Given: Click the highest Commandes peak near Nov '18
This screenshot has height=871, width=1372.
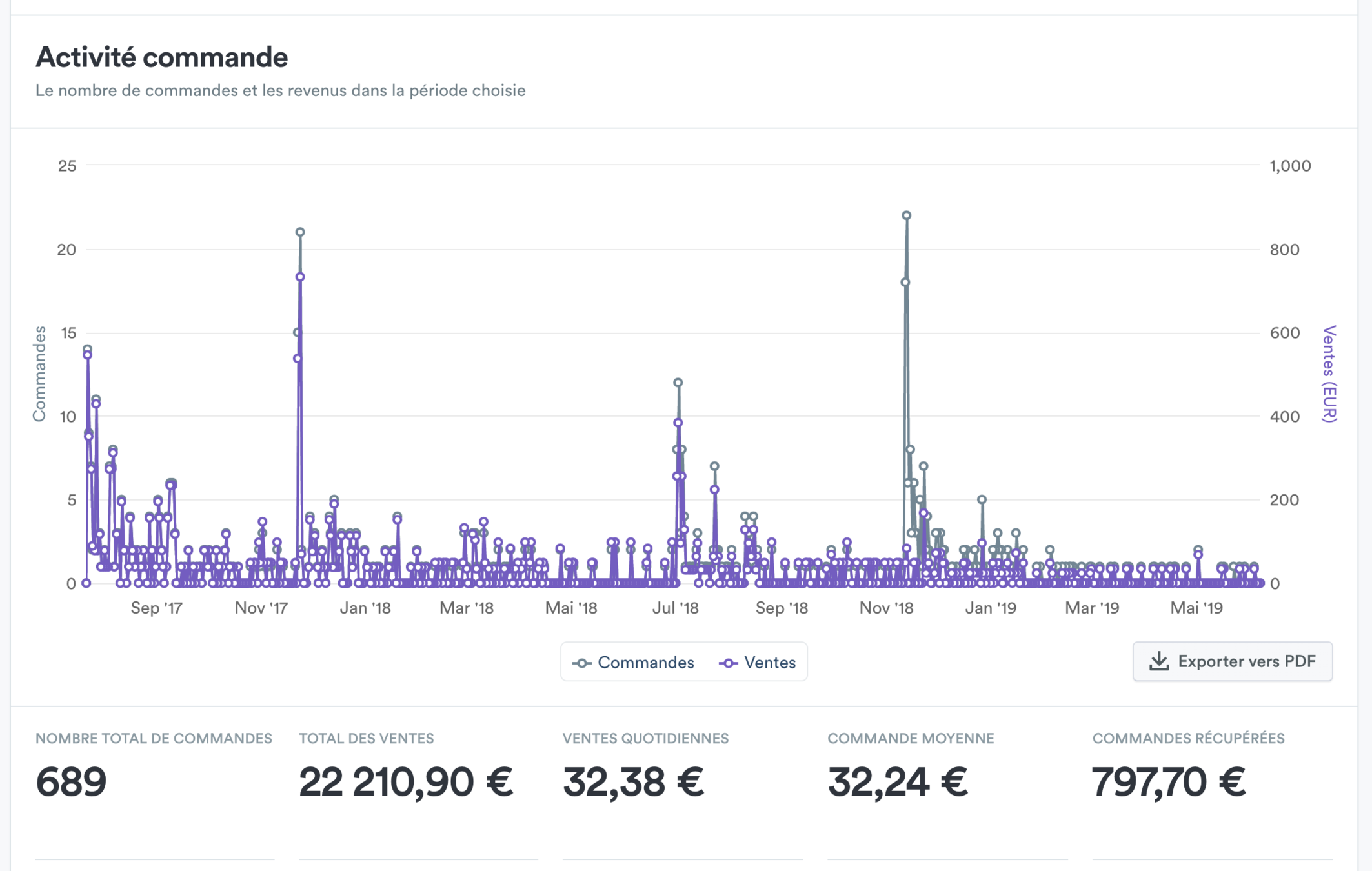Looking at the screenshot, I should coord(907,215).
